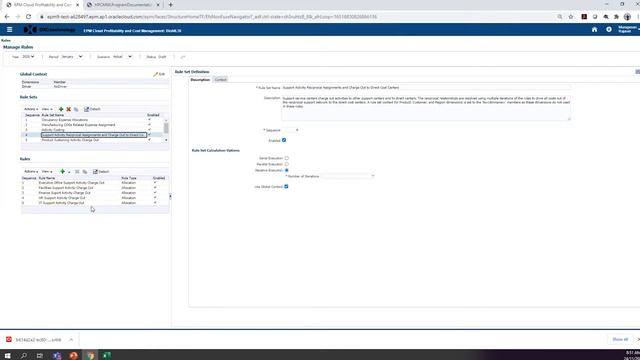Show all downloads
This screenshot has height=360, width=640.
pyautogui.click(x=620, y=340)
